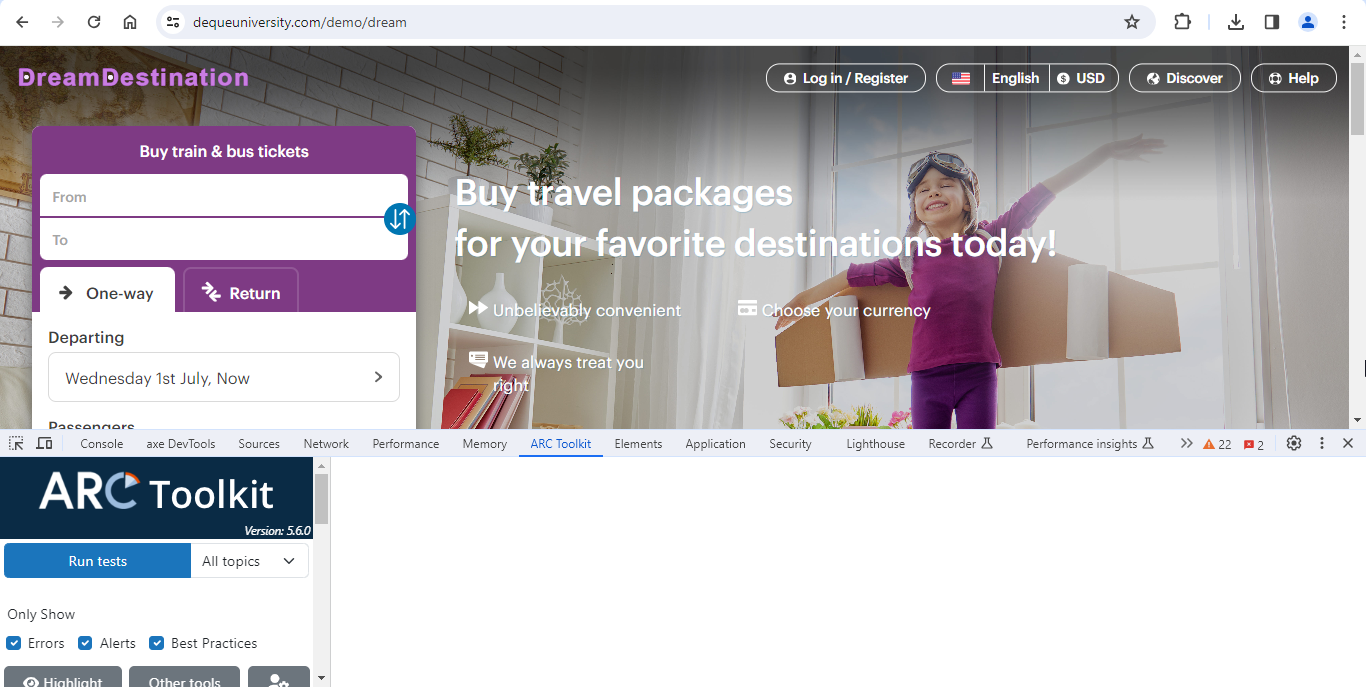Bookmark this page with the star icon
This screenshot has height=687, width=1366.
click(1132, 22)
